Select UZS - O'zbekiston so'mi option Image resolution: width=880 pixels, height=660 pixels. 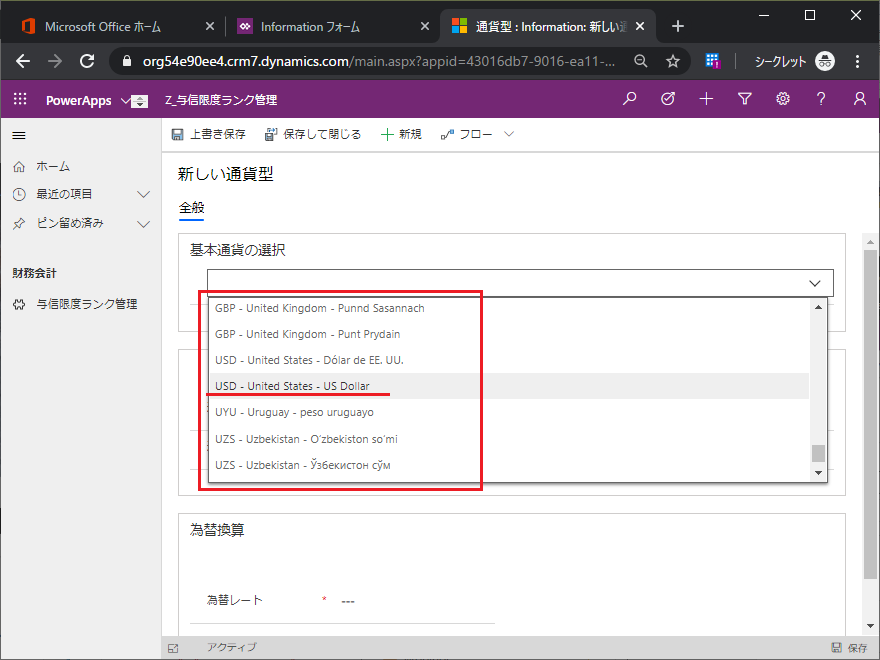click(x=509, y=439)
